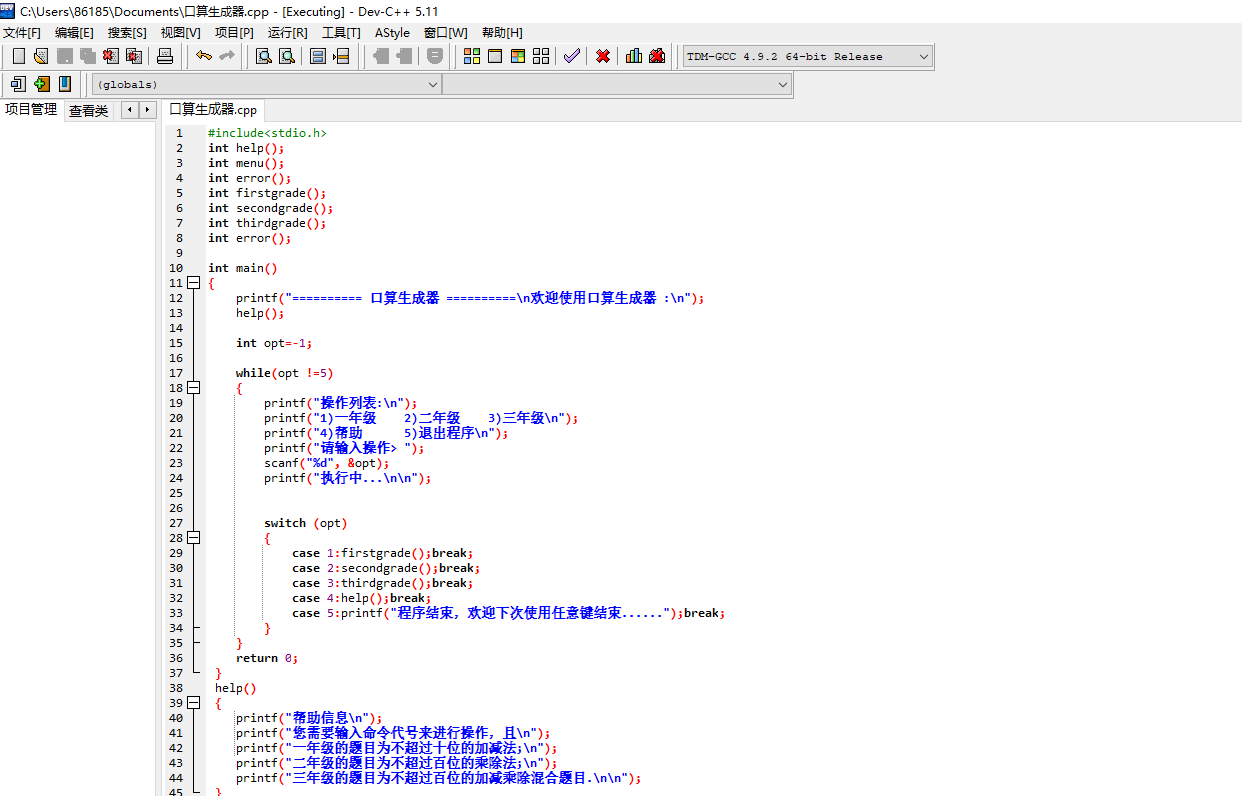Viewport: 1242px width, 796px height.
Task: Select the 口算生成器.cpp editor tab
Action: [213, 110]
